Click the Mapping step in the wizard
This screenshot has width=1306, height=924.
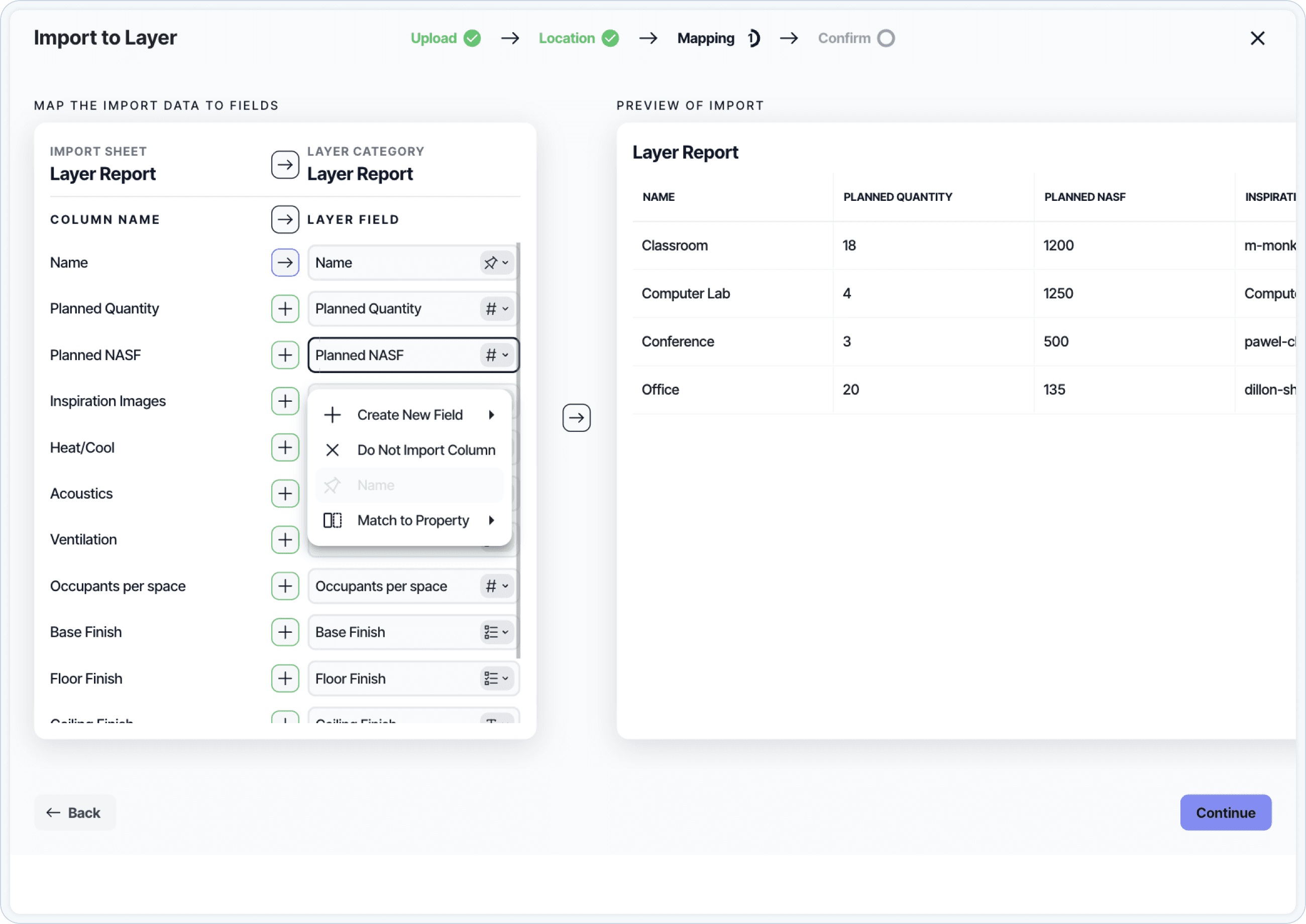[x=706, y=38]
